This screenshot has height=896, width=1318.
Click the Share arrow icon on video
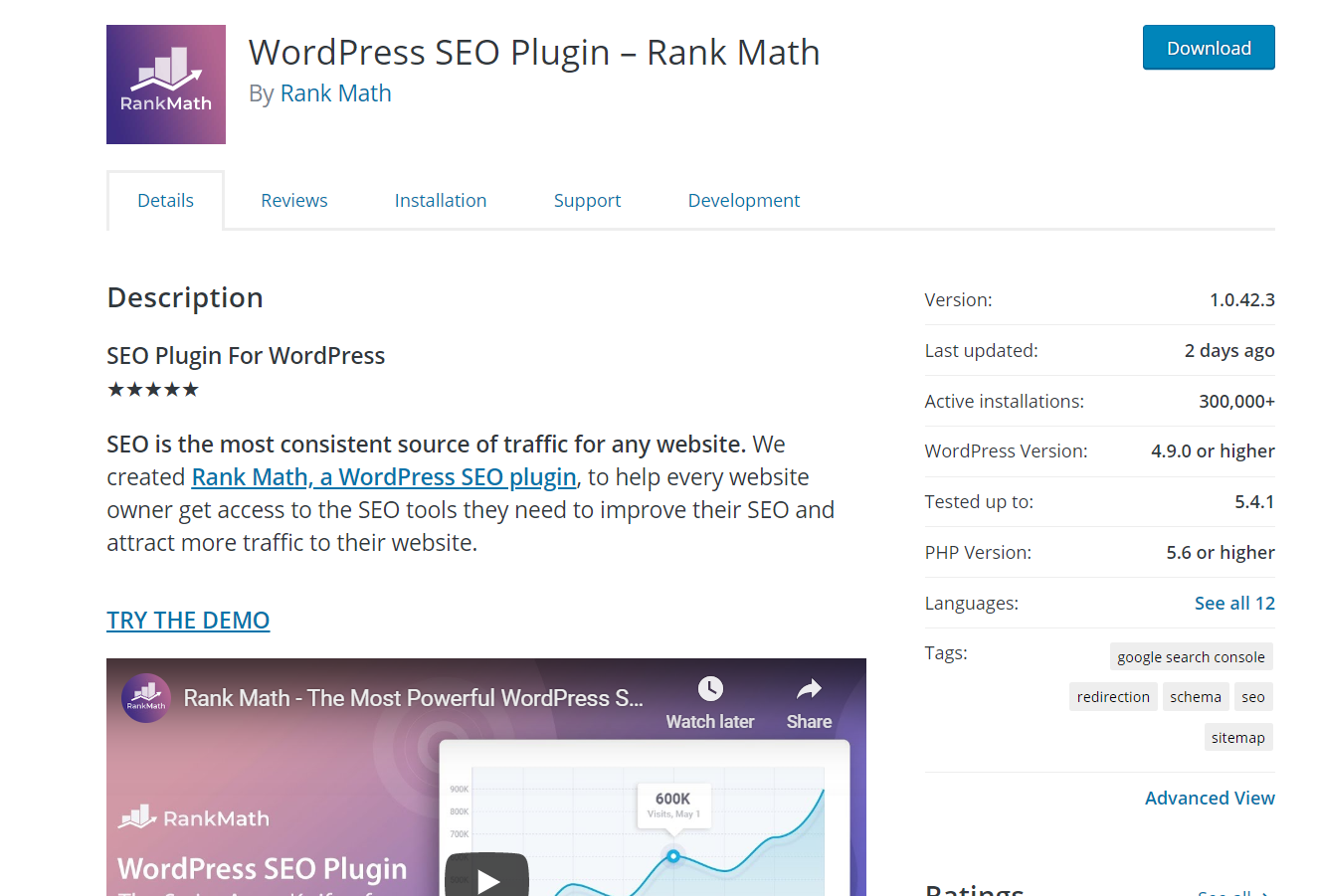809,688
